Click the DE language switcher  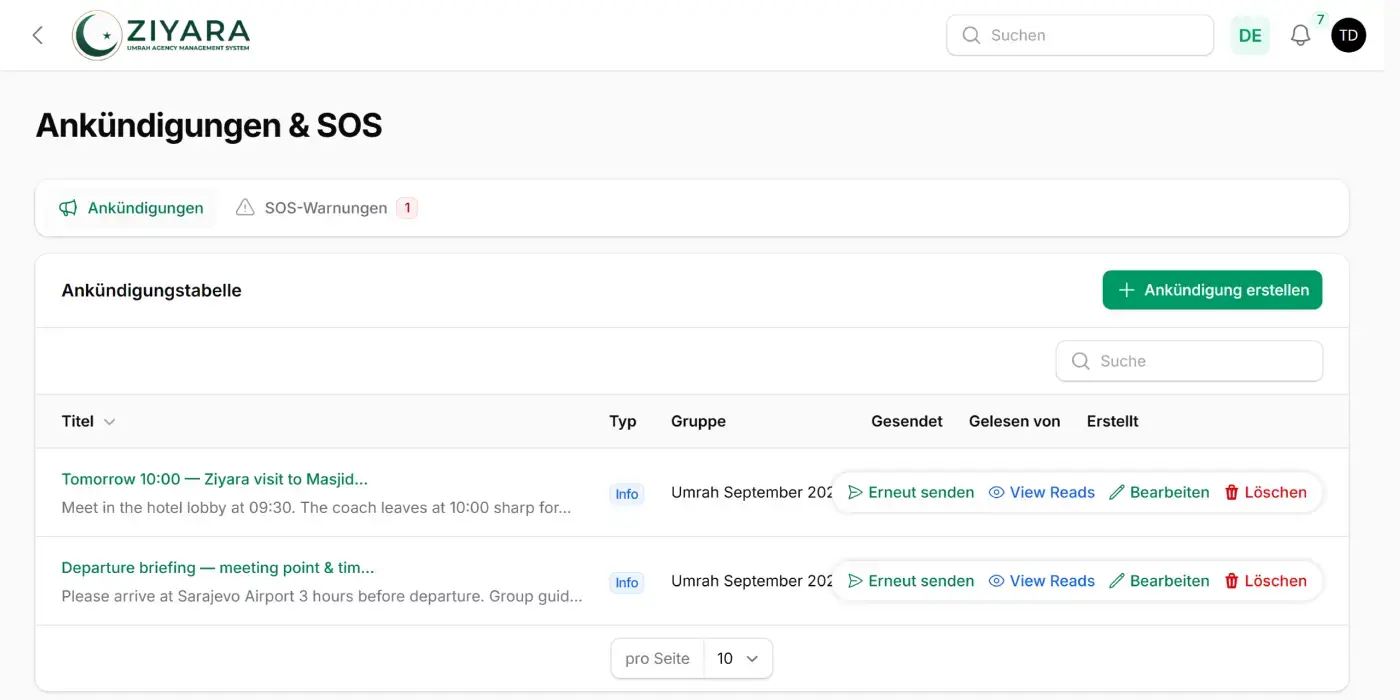tap(1250, 35)
